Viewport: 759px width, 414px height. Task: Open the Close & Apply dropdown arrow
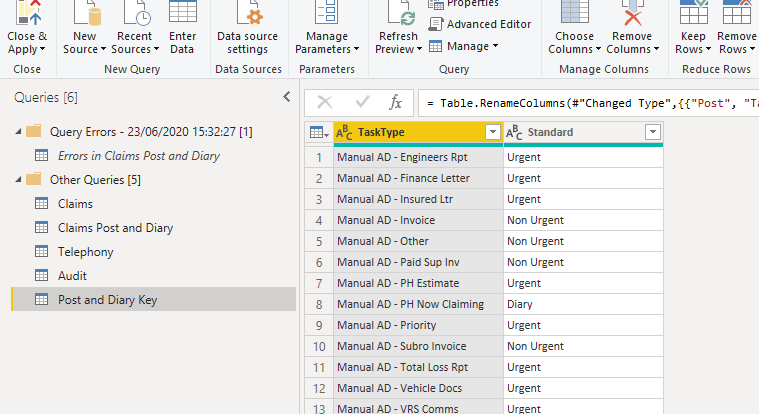43,49
